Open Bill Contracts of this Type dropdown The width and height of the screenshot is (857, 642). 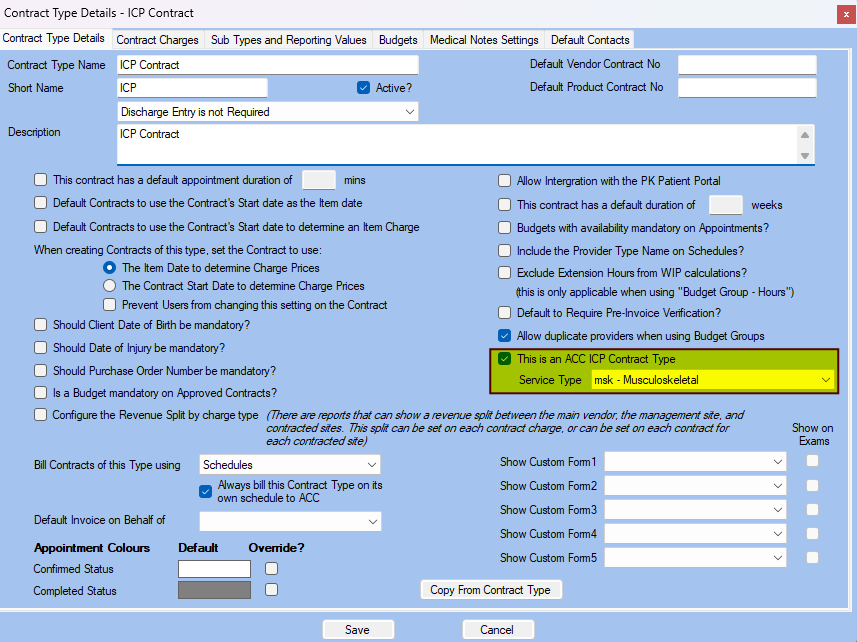tap(290, 465)
